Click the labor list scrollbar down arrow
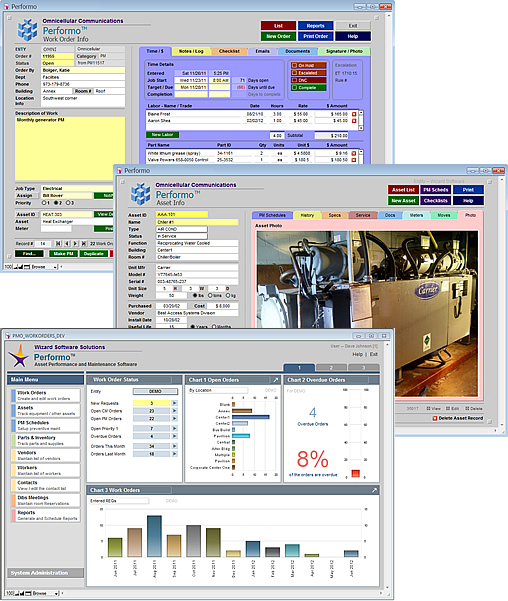 click(x=361, y=128)
